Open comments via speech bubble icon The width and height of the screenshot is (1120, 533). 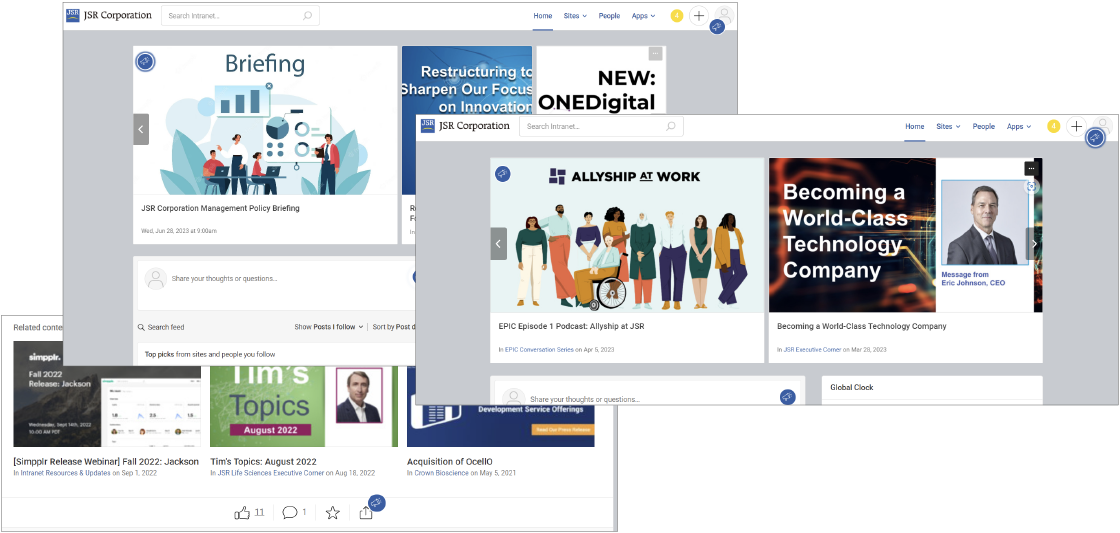pos(289,512)
